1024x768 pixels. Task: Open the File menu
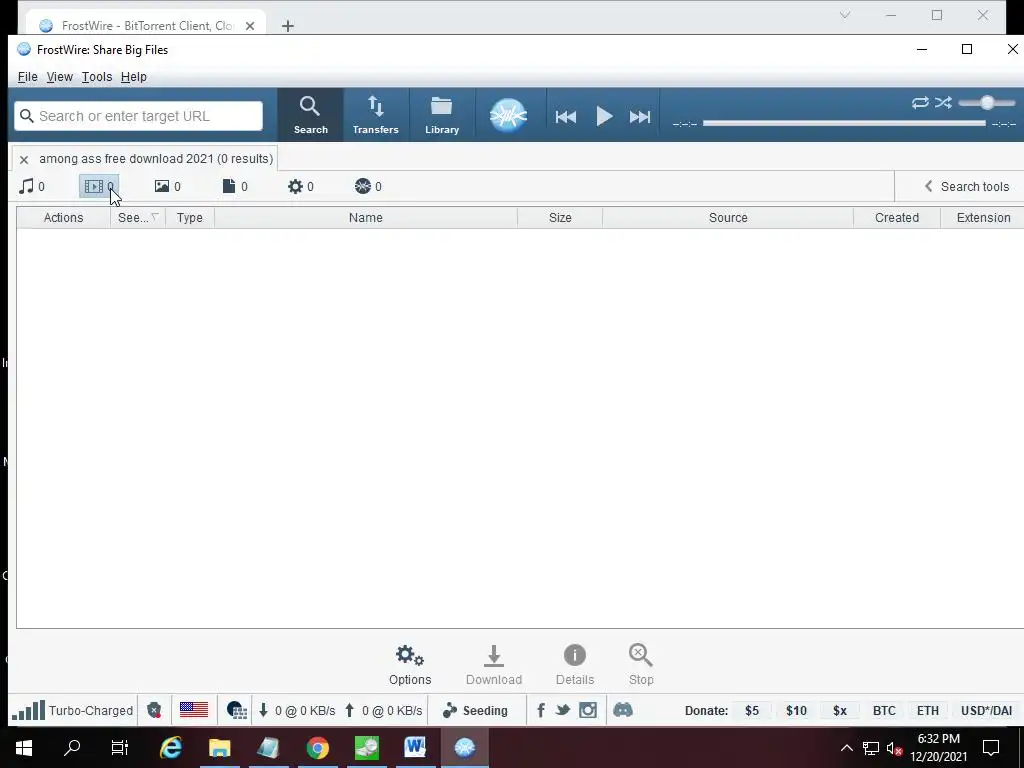point(27,77)
